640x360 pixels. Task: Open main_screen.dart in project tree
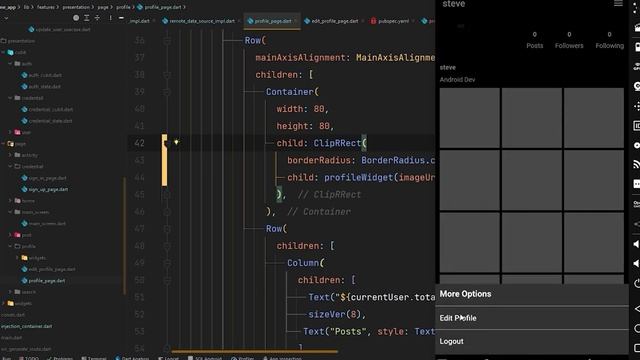[43, 224]
